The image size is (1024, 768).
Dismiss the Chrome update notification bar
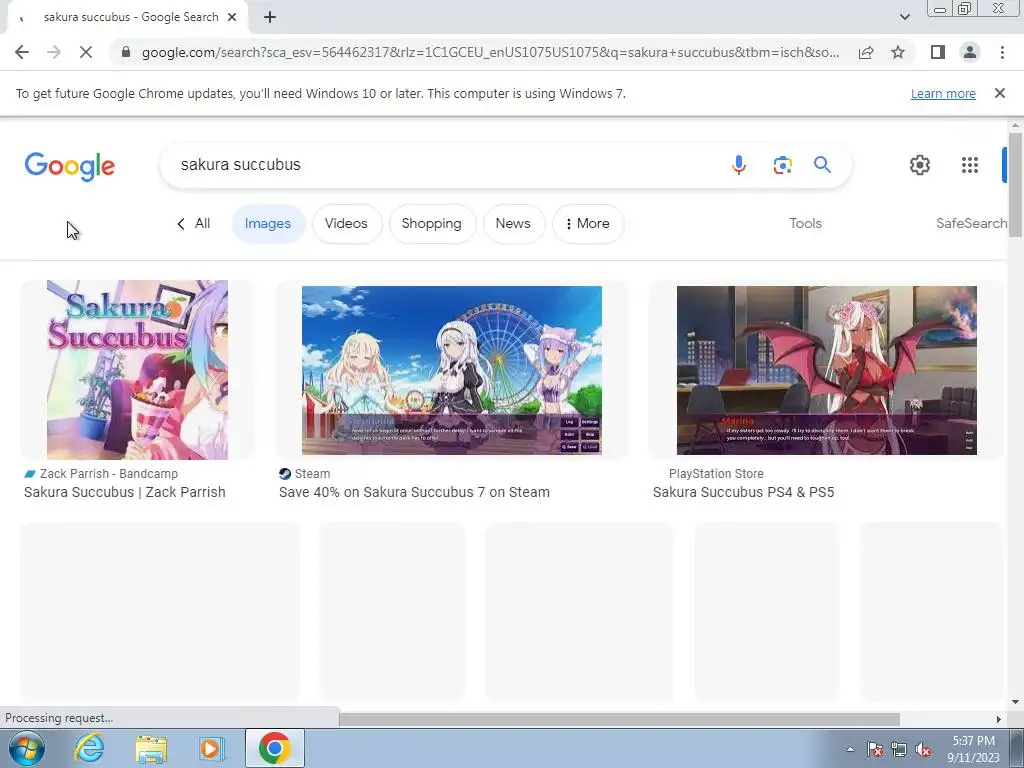point(999,93)
